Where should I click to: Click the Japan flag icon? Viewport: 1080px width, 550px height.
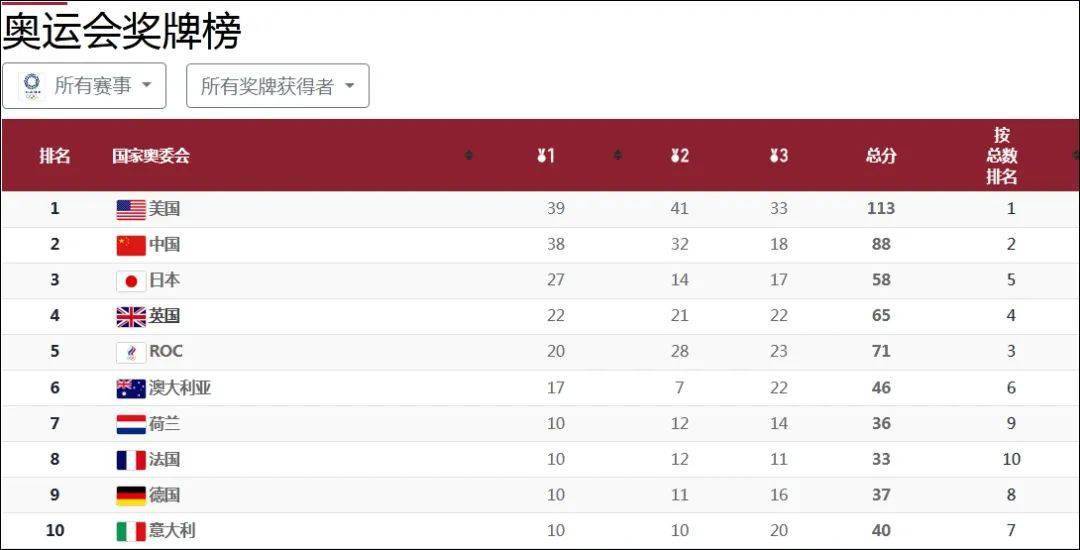(131, 281)
